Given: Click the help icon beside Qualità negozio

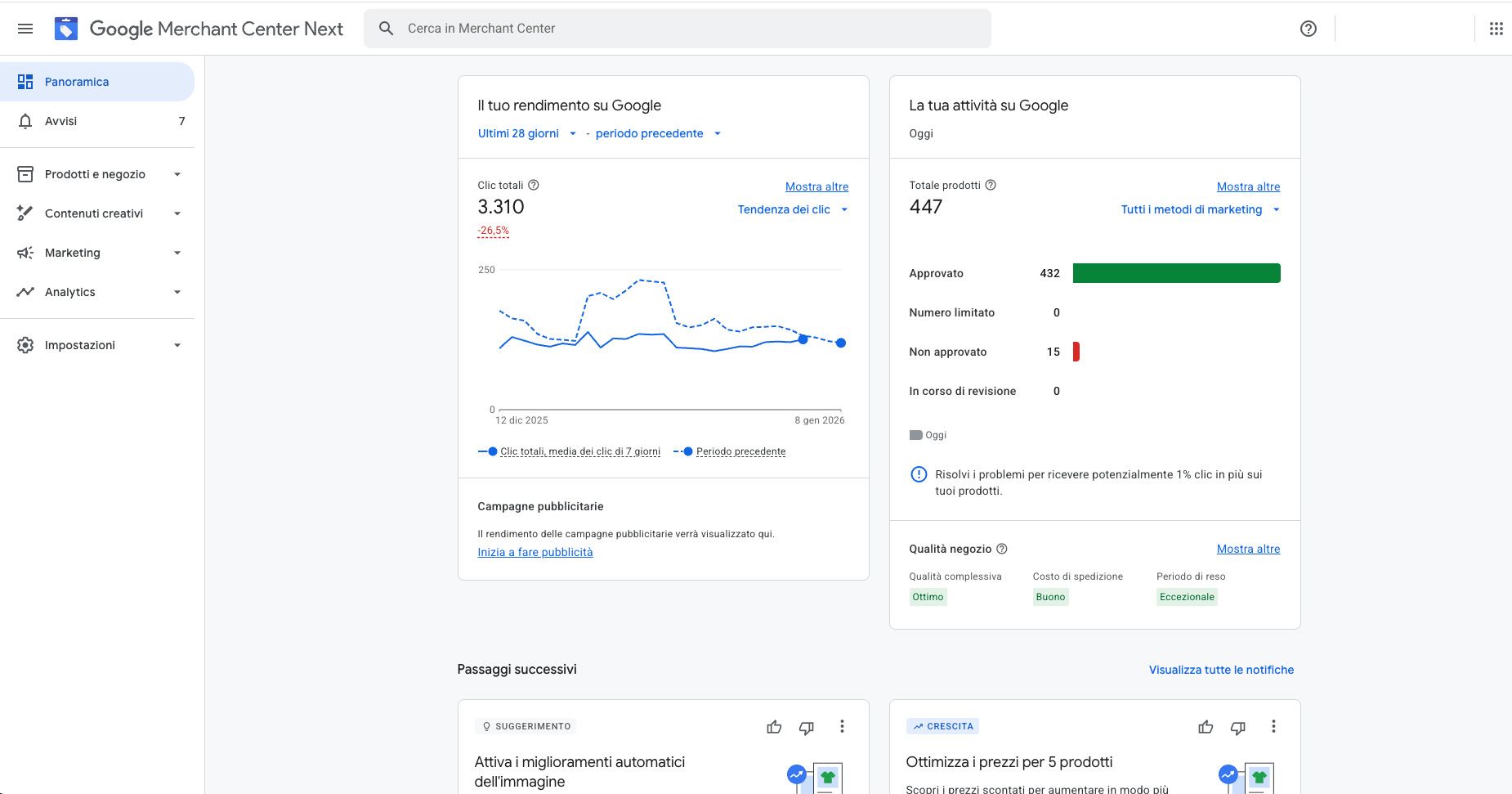Looking at the screenshot, I should click(x=1002, y=549).
